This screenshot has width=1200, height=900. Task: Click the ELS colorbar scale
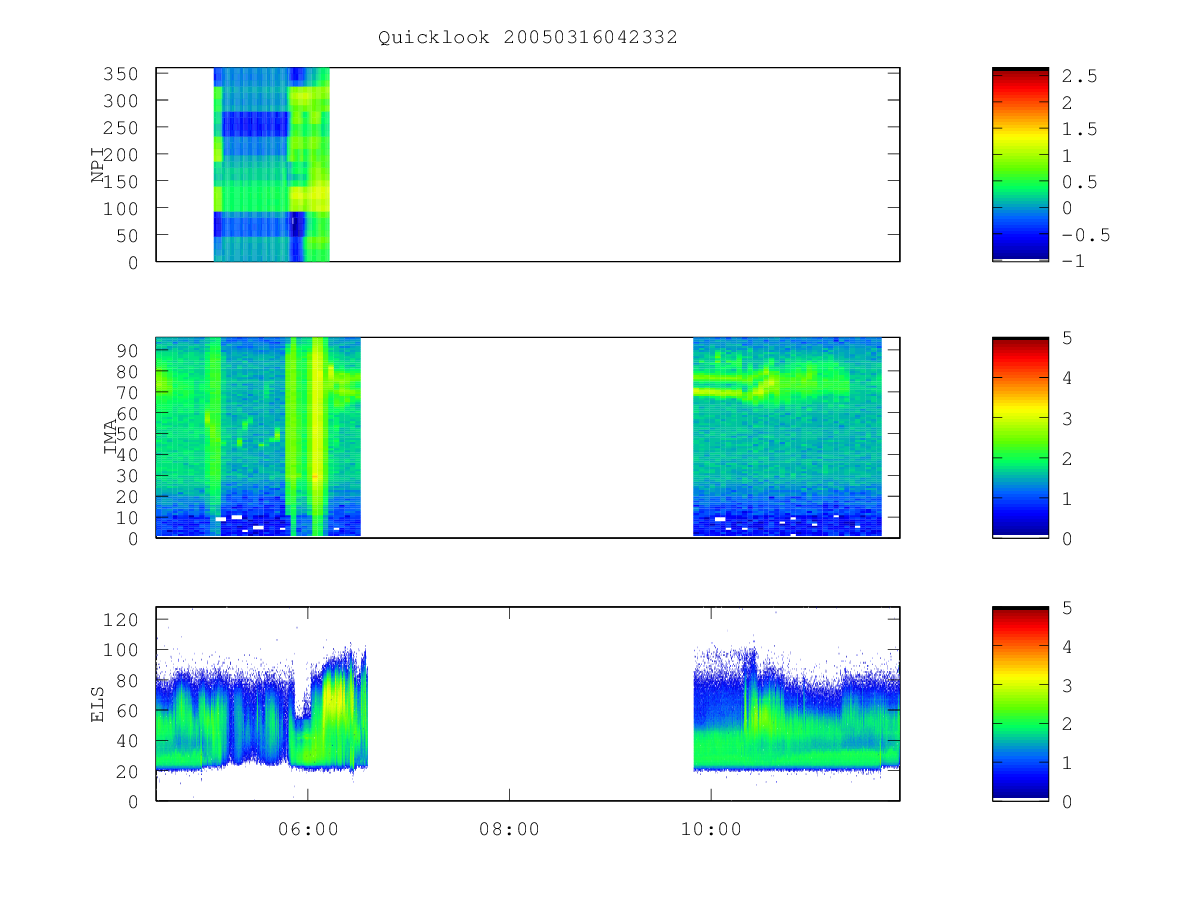coord(1020,703)
